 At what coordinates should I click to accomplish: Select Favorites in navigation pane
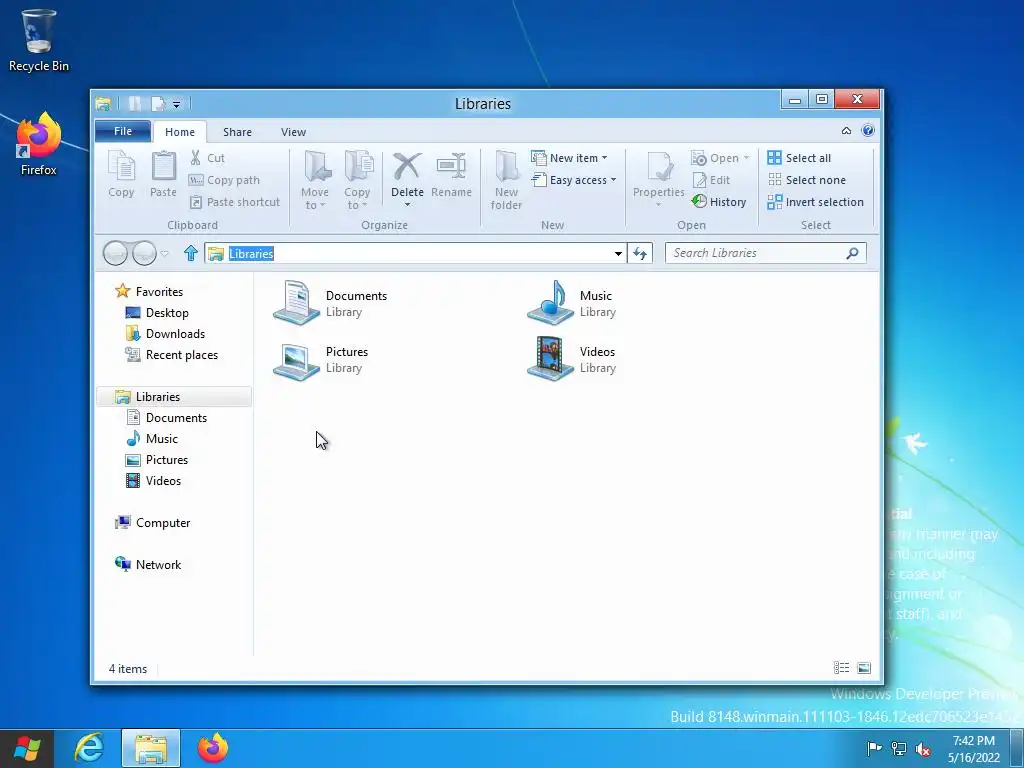(149, 292)
